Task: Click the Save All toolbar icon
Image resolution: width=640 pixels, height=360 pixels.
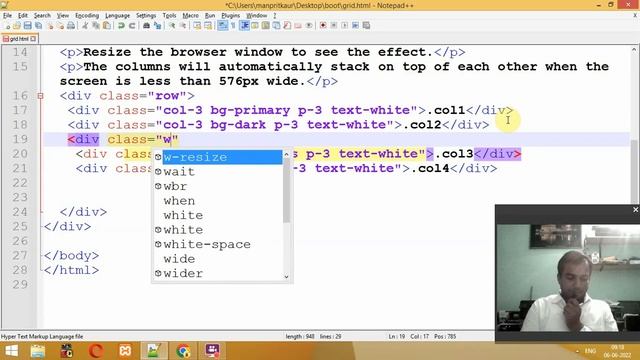Action: (x=38, y=25)
